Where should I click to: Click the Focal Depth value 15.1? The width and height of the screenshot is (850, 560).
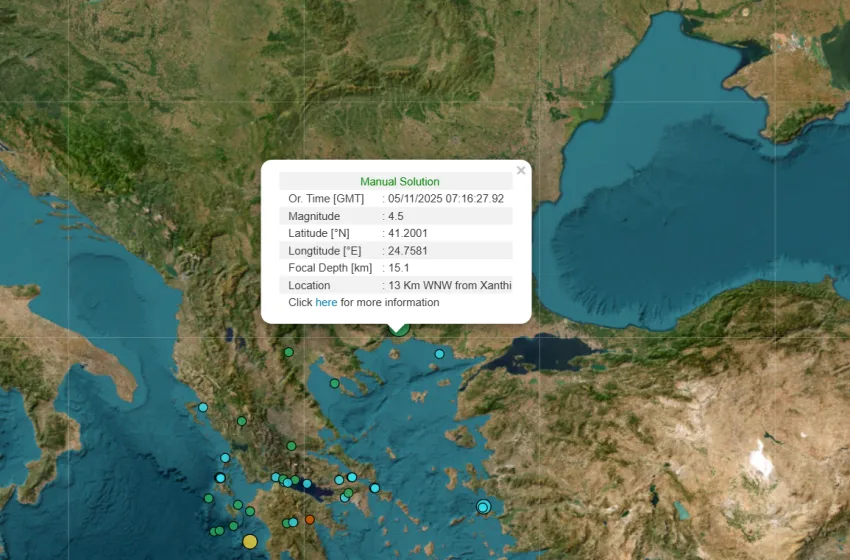399,268
